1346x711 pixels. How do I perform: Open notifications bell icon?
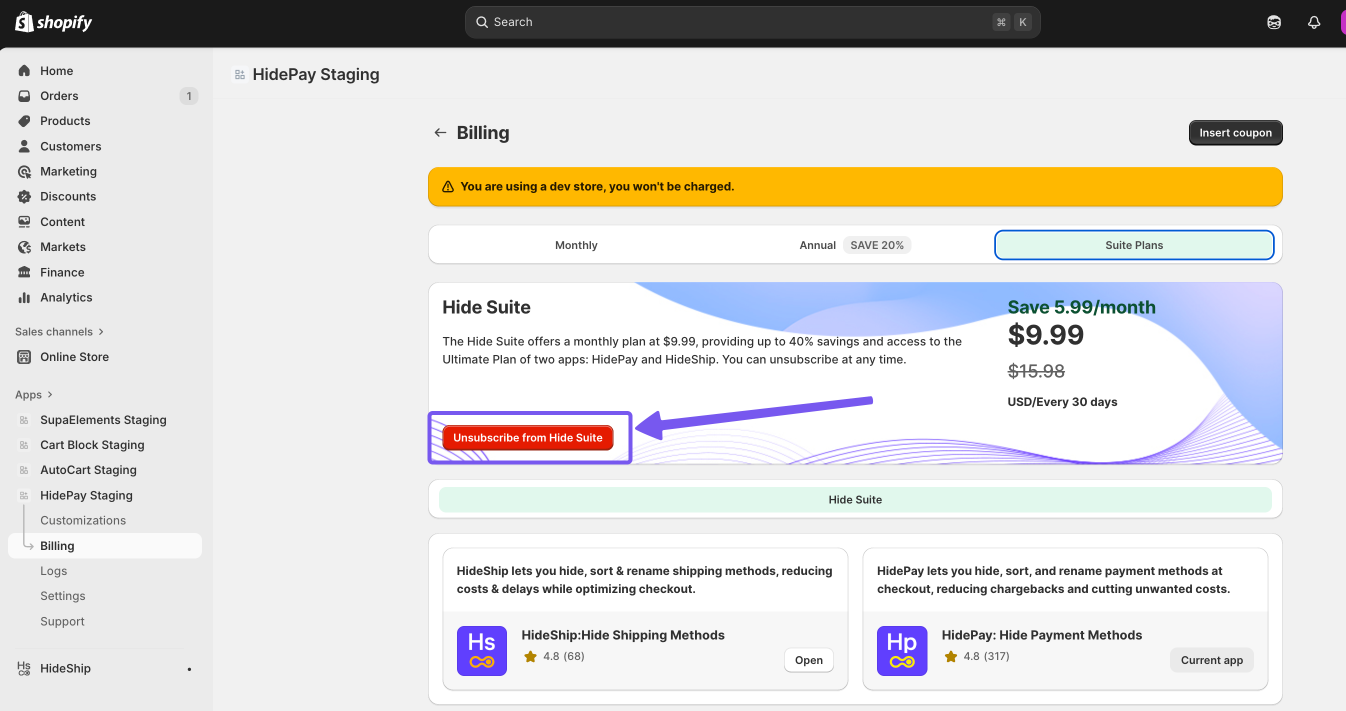(1314, 22)
